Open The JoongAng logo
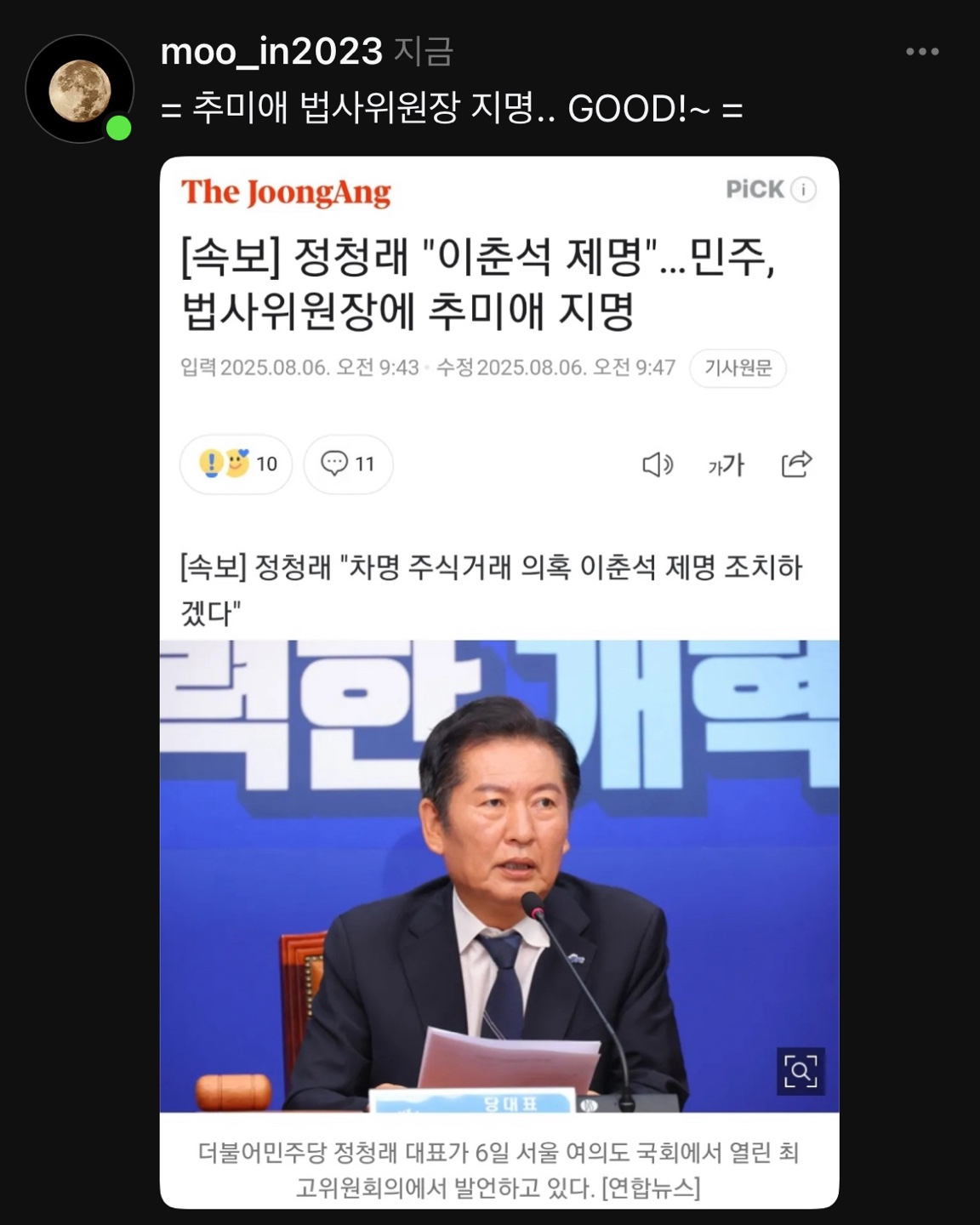 [x=286, y=192]
